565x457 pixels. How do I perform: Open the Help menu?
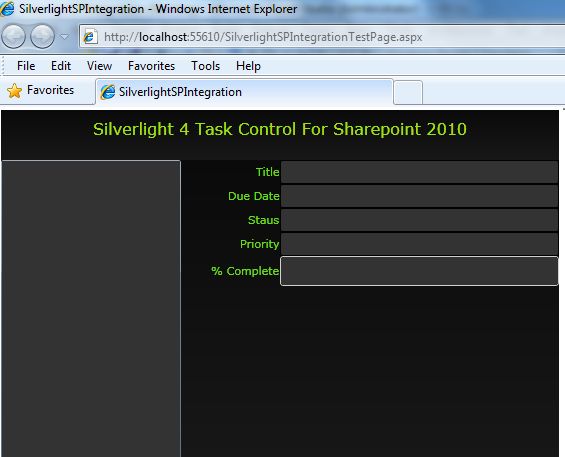[248, 66]
